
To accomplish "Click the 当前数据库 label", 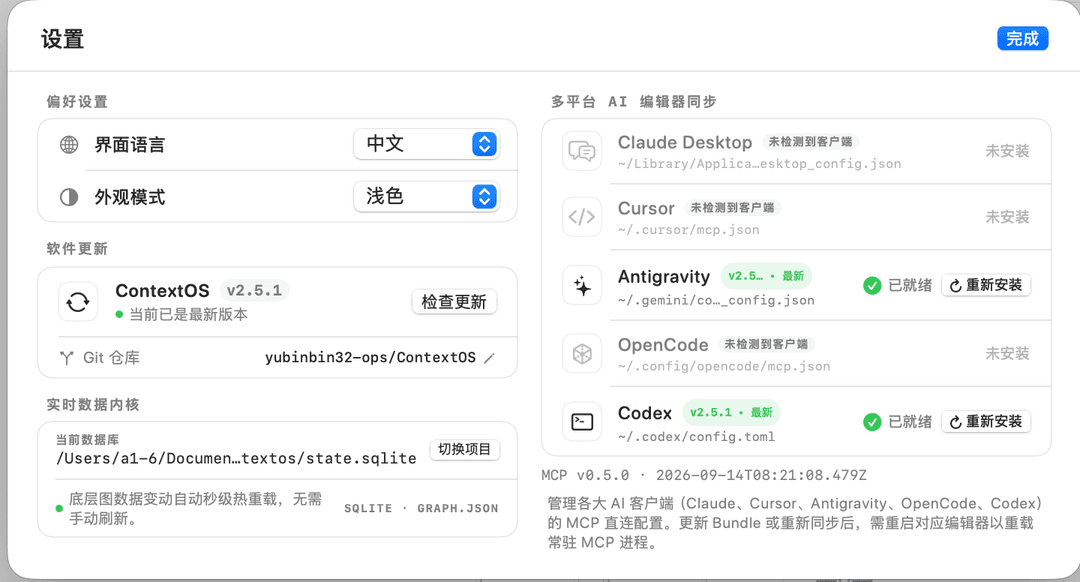I will [x=87, y=439].
